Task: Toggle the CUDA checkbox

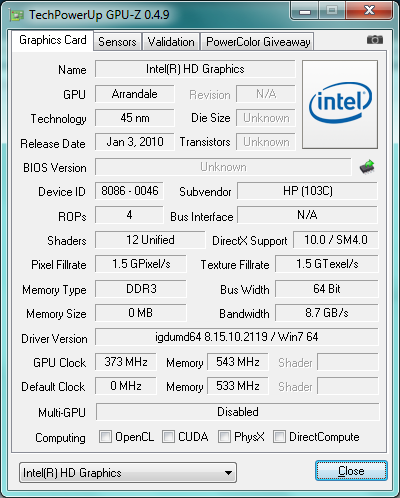Action: click(168, 436)
